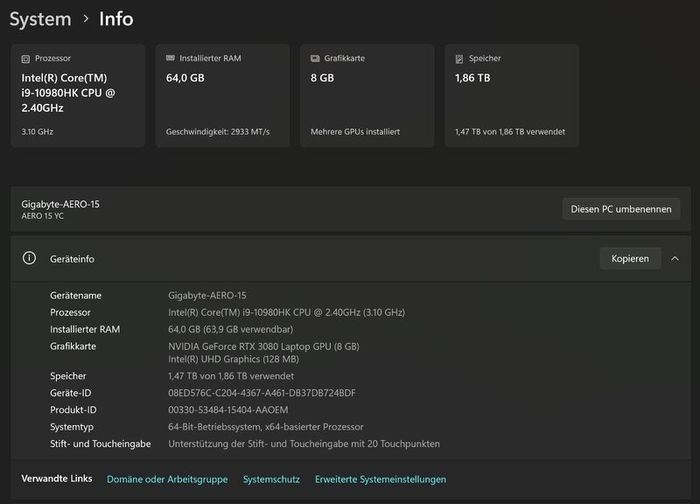The width and height of the screenshot is (700, 504).
Task: Open the Prozessor summary card
Action: 78,95
